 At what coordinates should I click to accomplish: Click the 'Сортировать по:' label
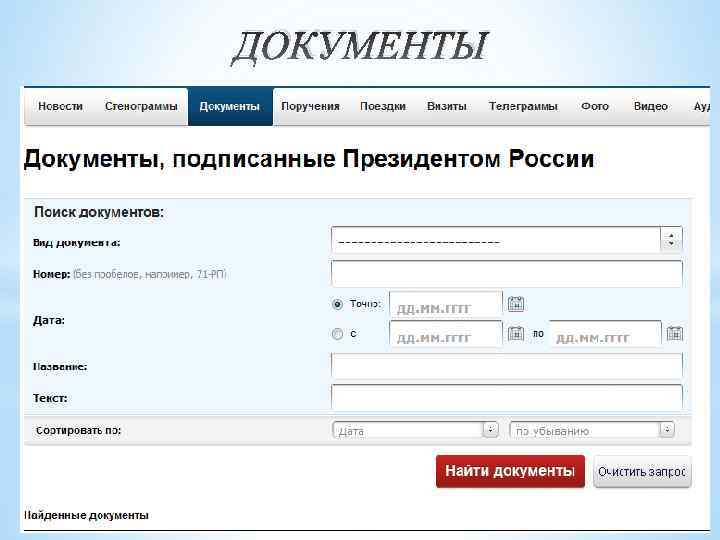79,430
